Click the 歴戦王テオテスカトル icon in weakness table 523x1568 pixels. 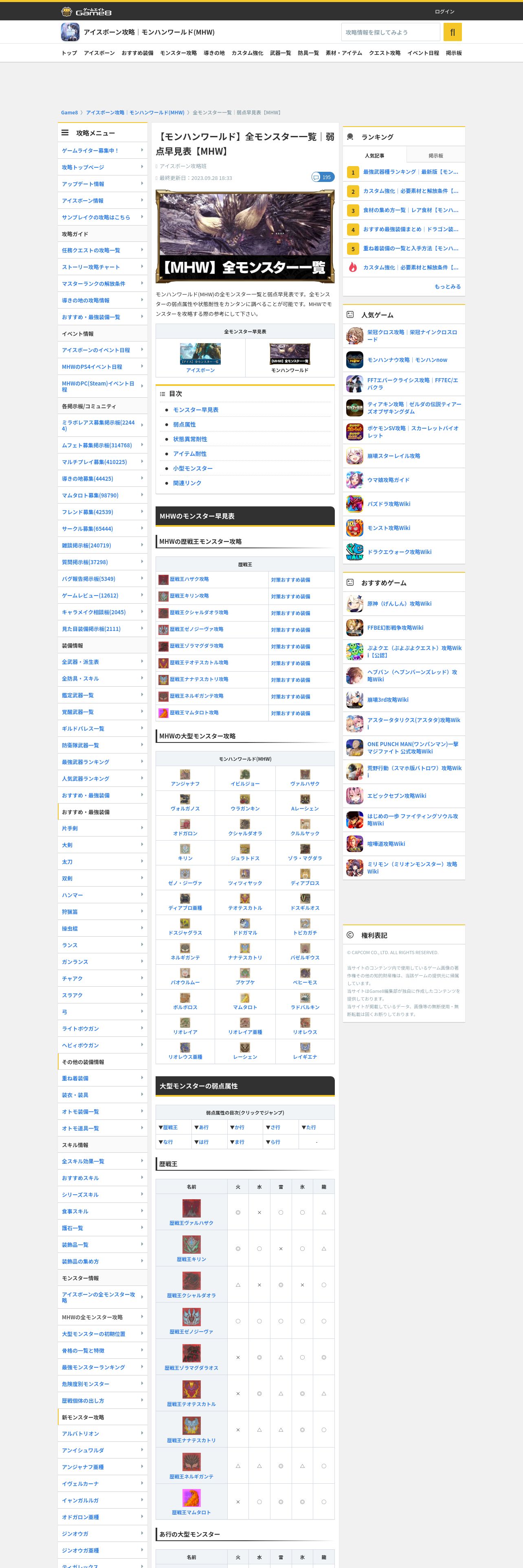[x=192, y=1389]
